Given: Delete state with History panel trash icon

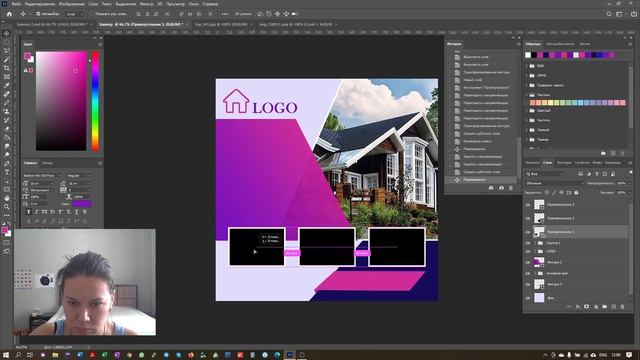Looking at the screenshot, I should tap(511, 188).
